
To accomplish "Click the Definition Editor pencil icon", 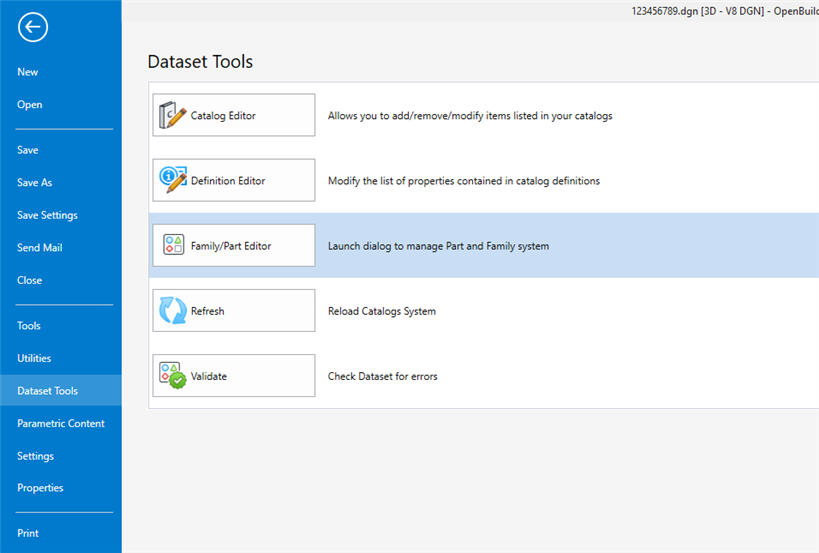I will pyautogui.click(x=172, y=181).
